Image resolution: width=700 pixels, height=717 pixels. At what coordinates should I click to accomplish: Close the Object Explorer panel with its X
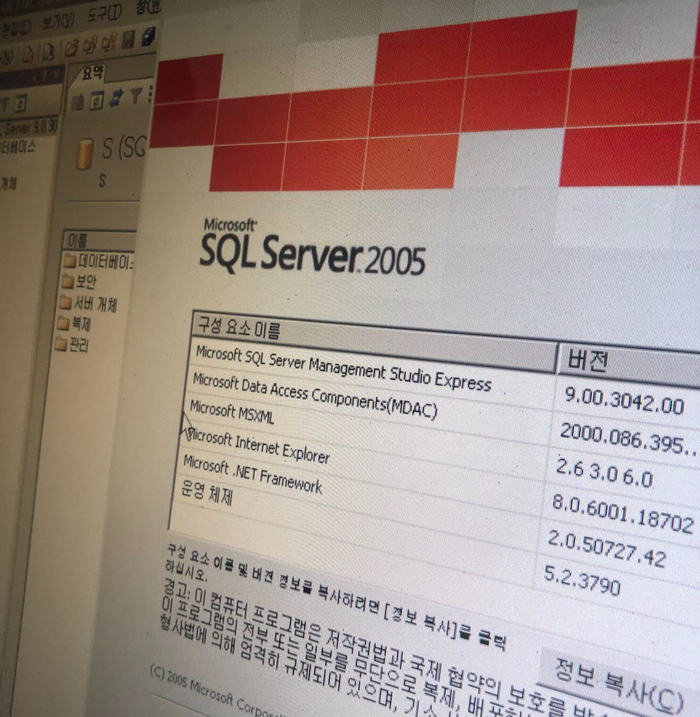[56, 74]
